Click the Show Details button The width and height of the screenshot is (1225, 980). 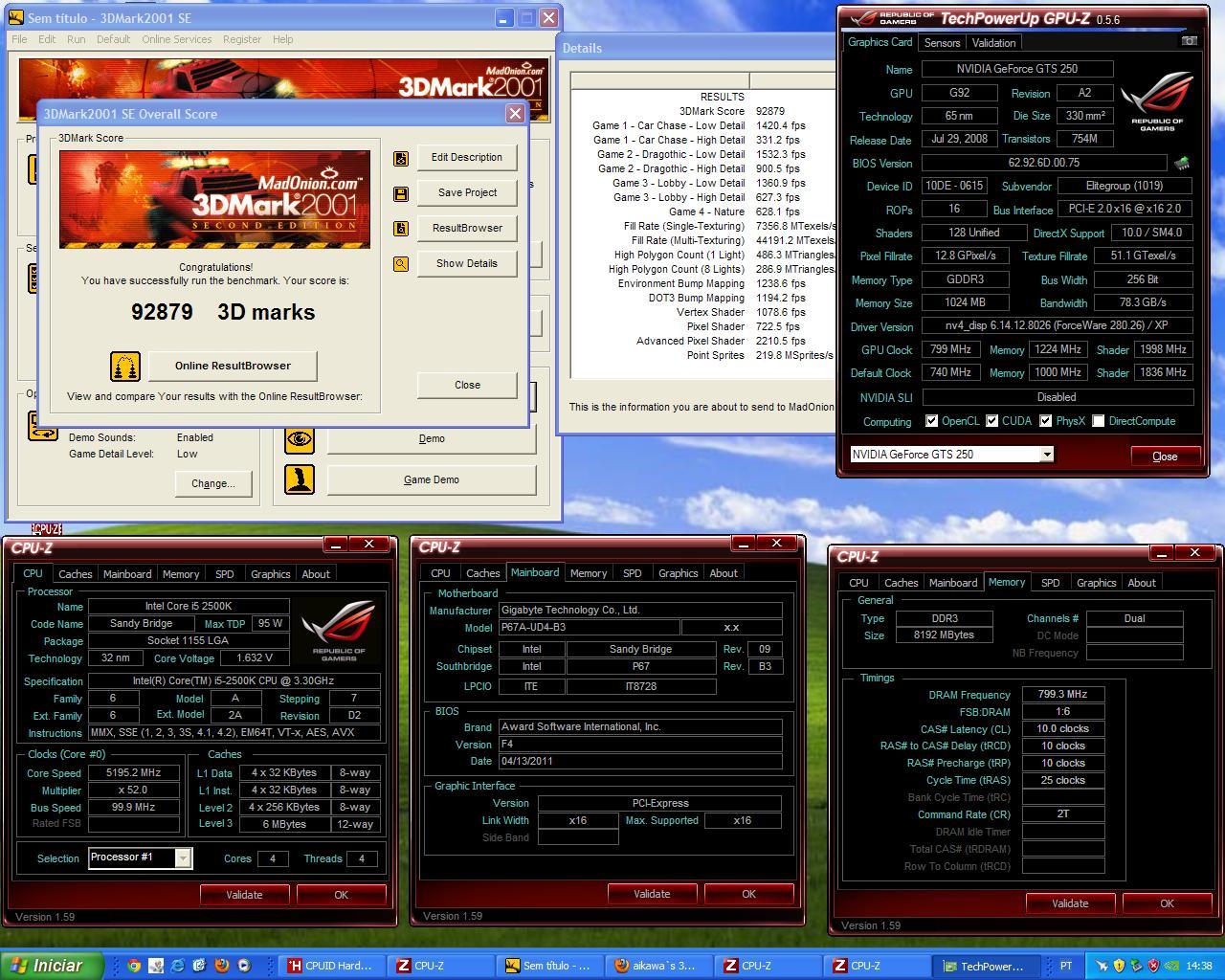tap(467, 264)
